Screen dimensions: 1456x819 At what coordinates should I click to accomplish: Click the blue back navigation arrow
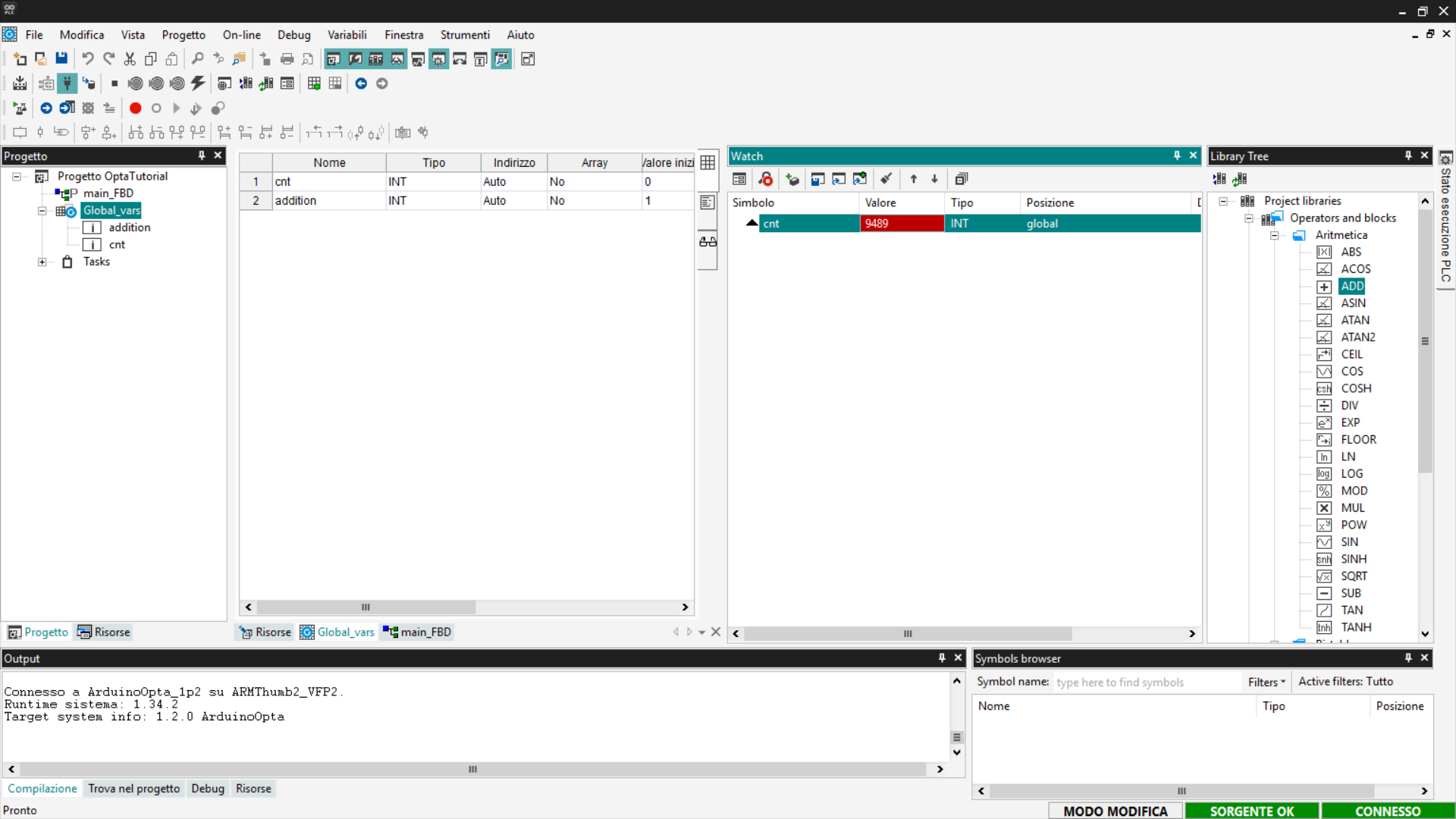click(x=361, y=83)
